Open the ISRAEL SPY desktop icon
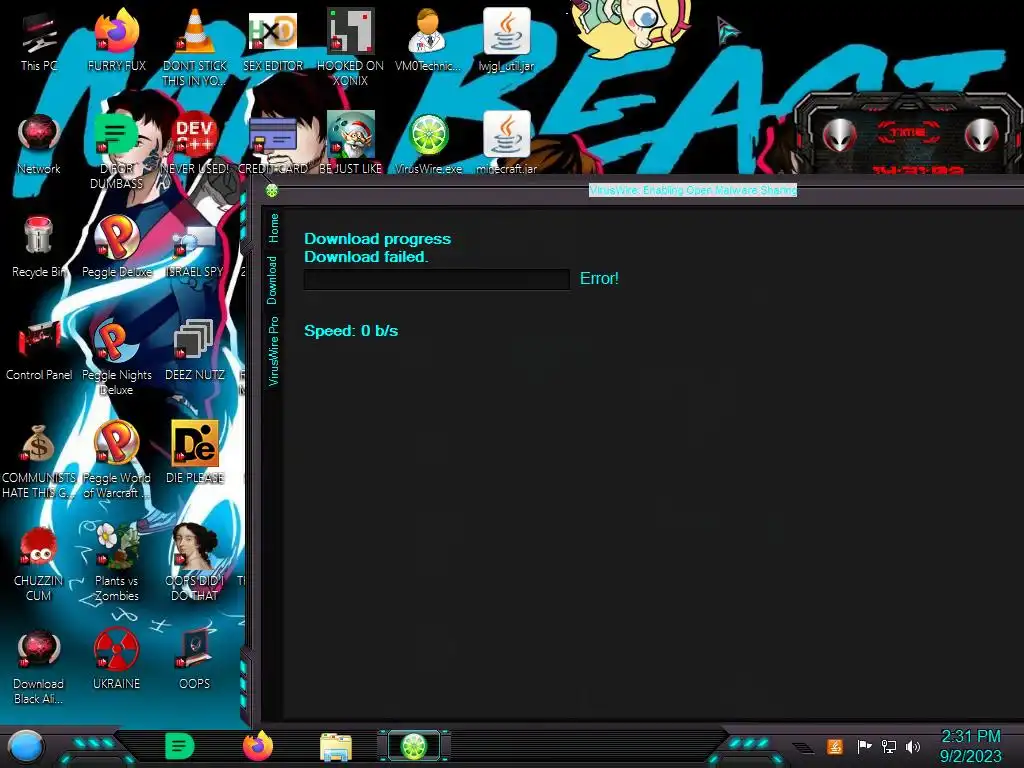1024x768 pixels. (x=195, y=251)
